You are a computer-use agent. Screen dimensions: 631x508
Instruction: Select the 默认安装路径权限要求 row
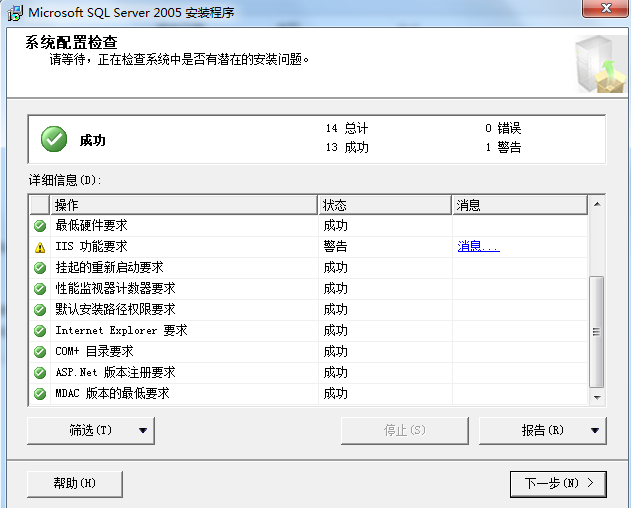coord(309,310)
